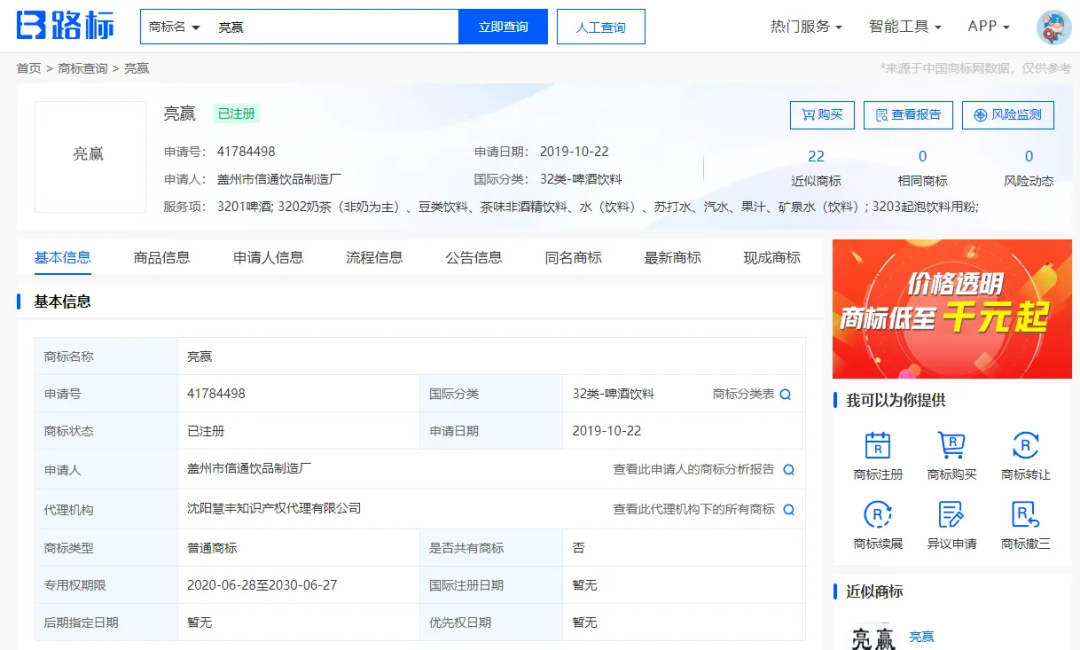Click the 商标续展 icon
Image resolution: width=1080 pixels, height=650 pixels.
tap(878, 514)
